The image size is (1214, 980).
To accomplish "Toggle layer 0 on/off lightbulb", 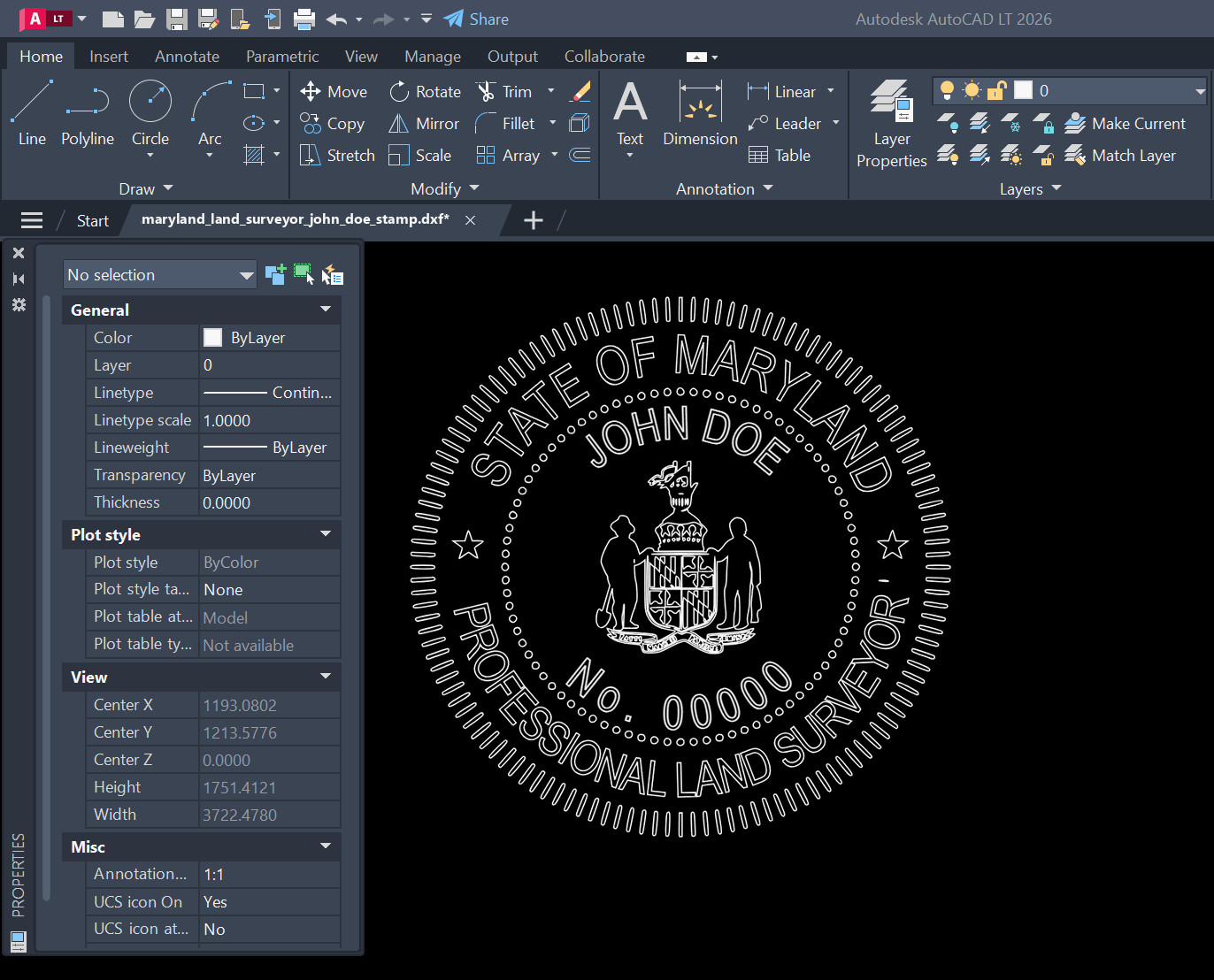I will 948,90.
